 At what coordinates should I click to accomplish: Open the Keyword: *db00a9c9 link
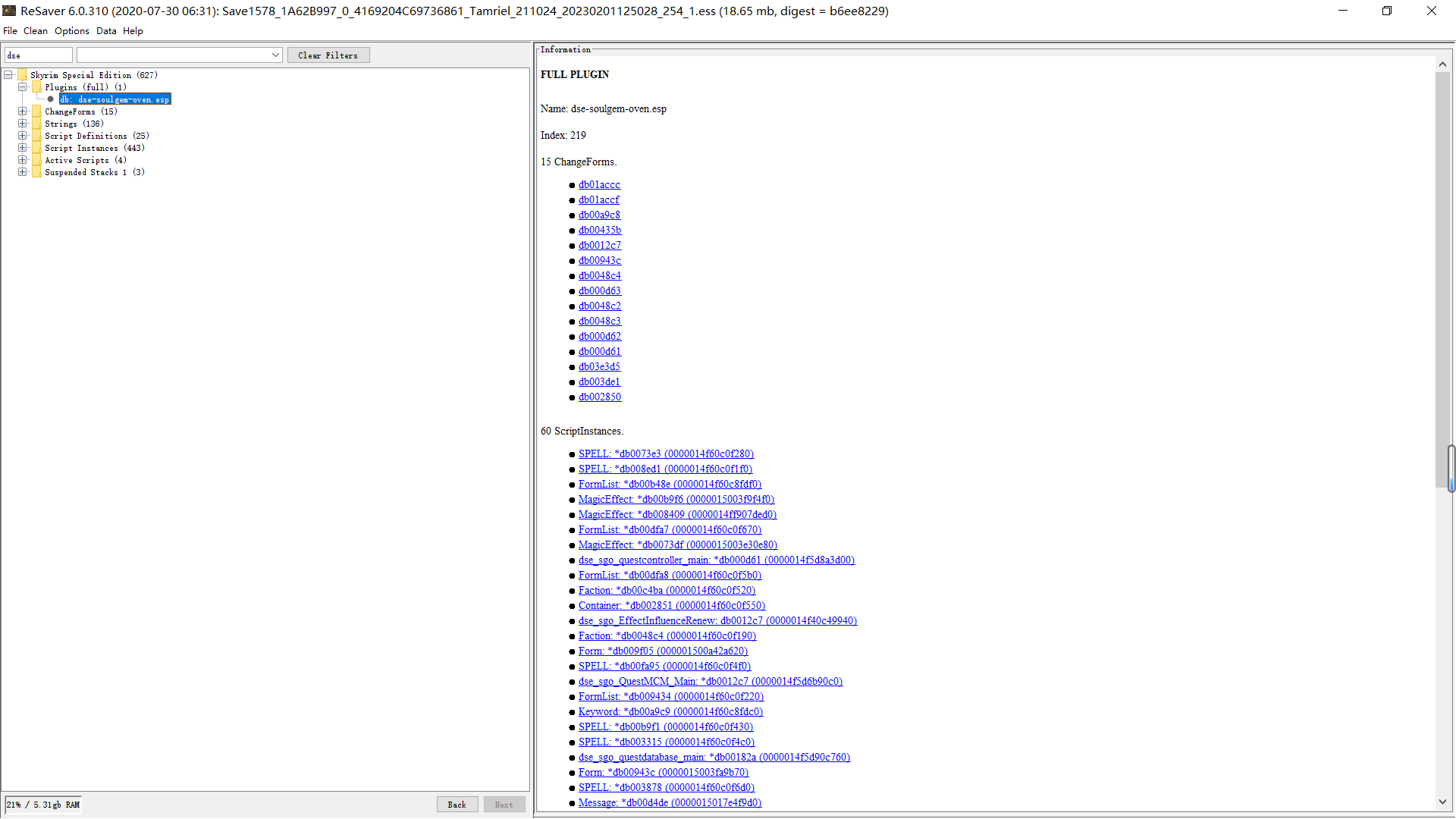click(670, 712)
